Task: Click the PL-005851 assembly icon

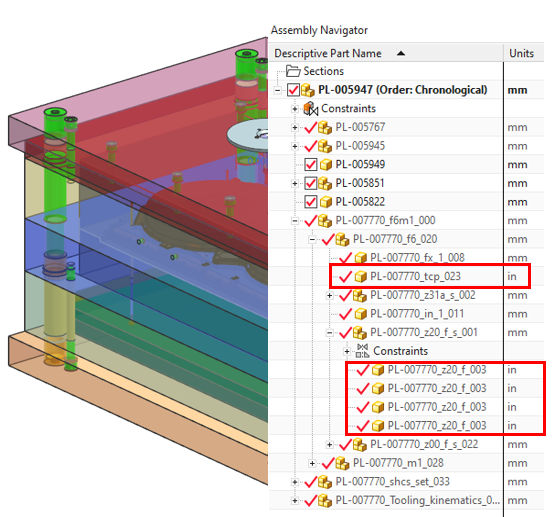Action: point(325,183)
